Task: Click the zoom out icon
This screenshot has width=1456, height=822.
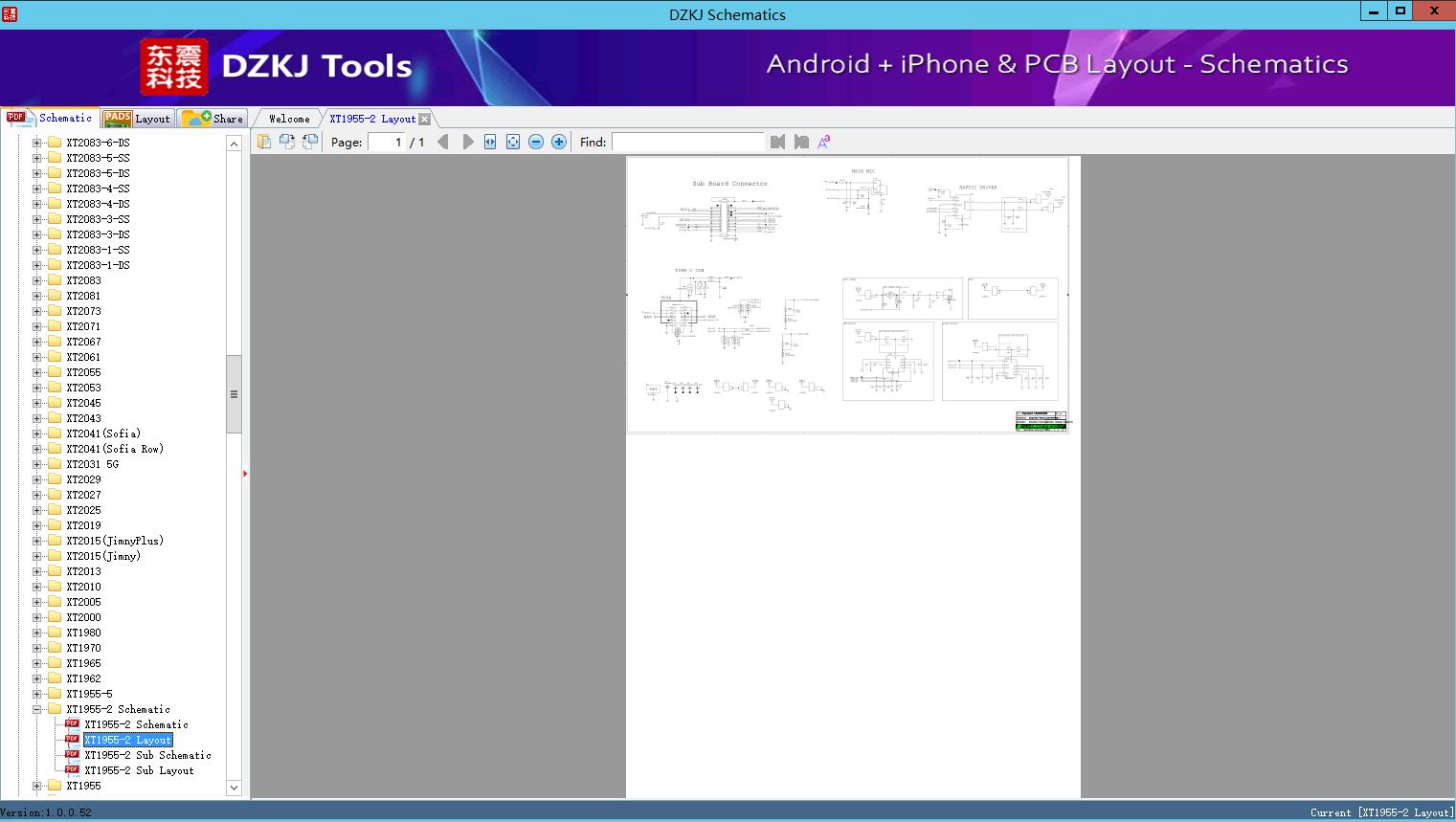Action: pyautogui.click(x=536, y=142)
